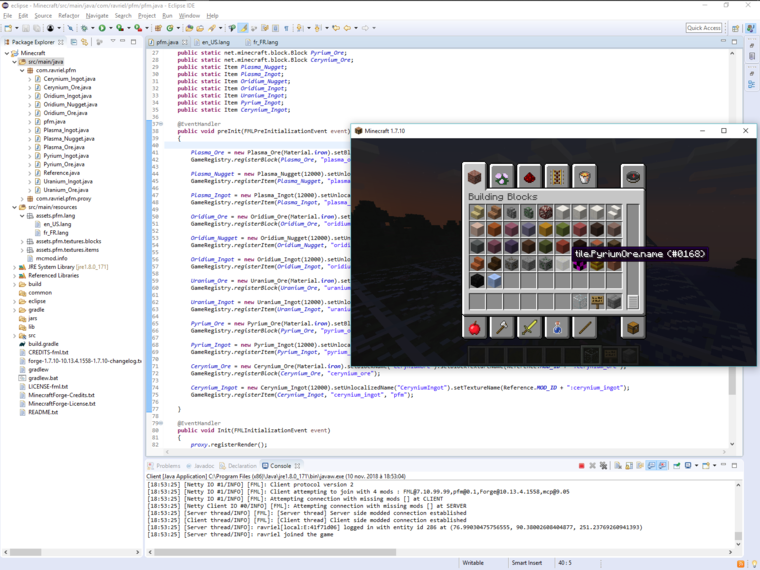Image resolution: width=760 pixels, height=570 pixels.
Task: Open the Combat sword tab
Action: pyautogui.click(x=529, y=327)
